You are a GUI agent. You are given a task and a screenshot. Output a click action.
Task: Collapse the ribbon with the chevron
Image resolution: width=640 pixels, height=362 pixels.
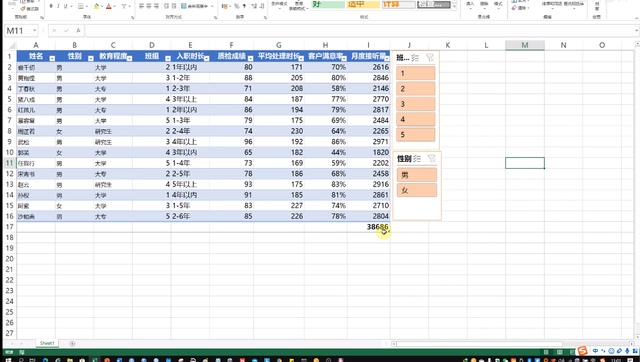click(x=636, y=18)
